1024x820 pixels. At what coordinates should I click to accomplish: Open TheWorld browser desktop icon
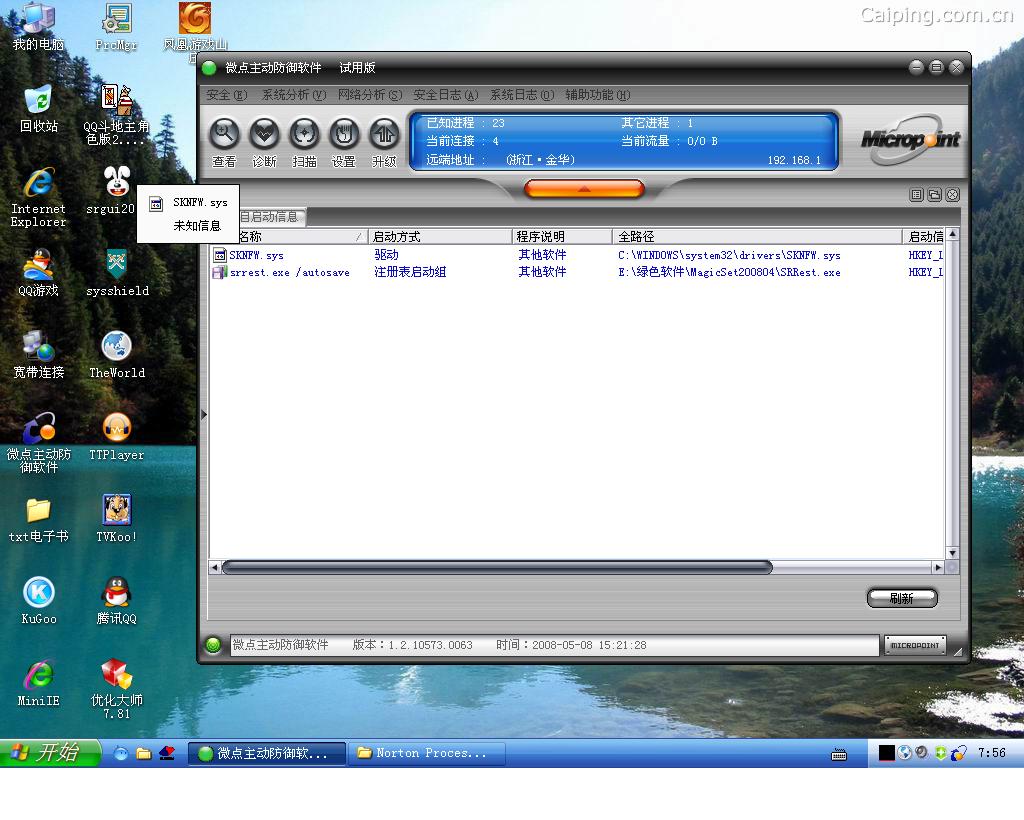click(x=117, y=355)
